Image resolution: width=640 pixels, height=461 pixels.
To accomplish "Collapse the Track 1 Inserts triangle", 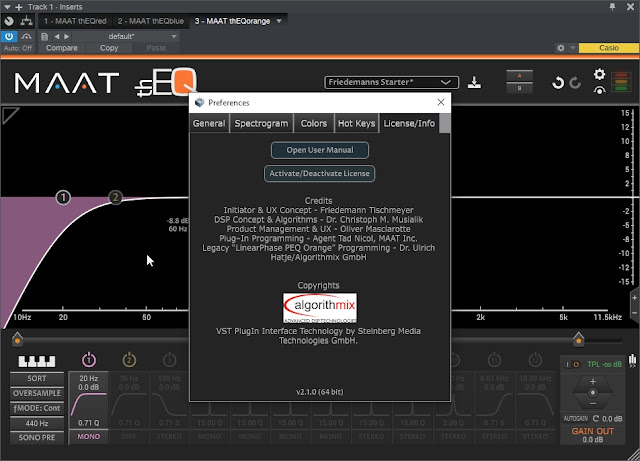I will pos(7,7).
